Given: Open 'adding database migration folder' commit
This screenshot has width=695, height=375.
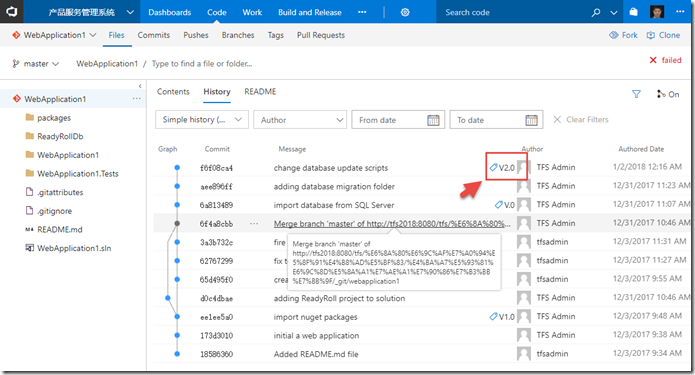Looking at the screenshot, I should [x=334, y=187].
